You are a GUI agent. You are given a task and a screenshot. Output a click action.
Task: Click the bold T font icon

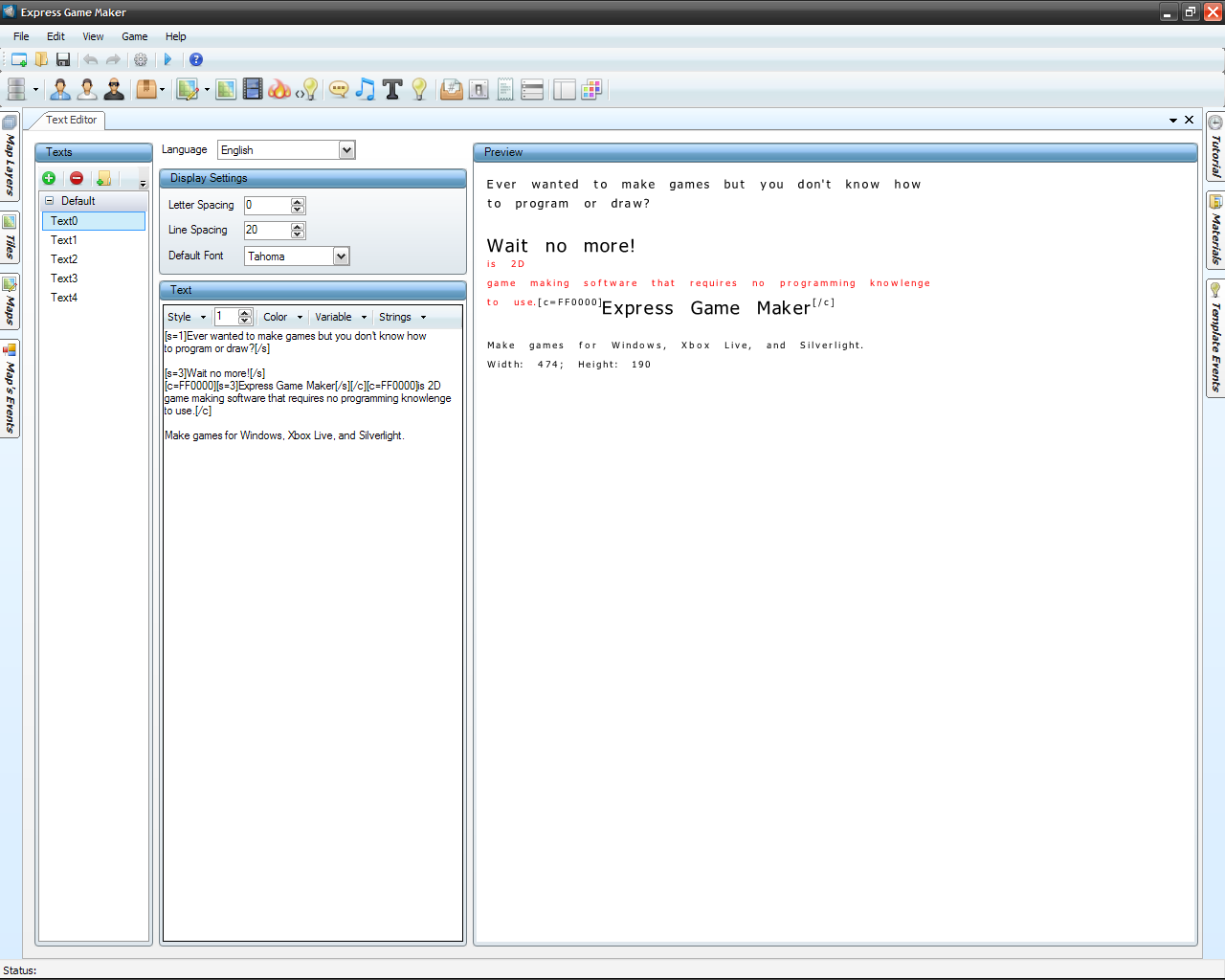[392, 89]
